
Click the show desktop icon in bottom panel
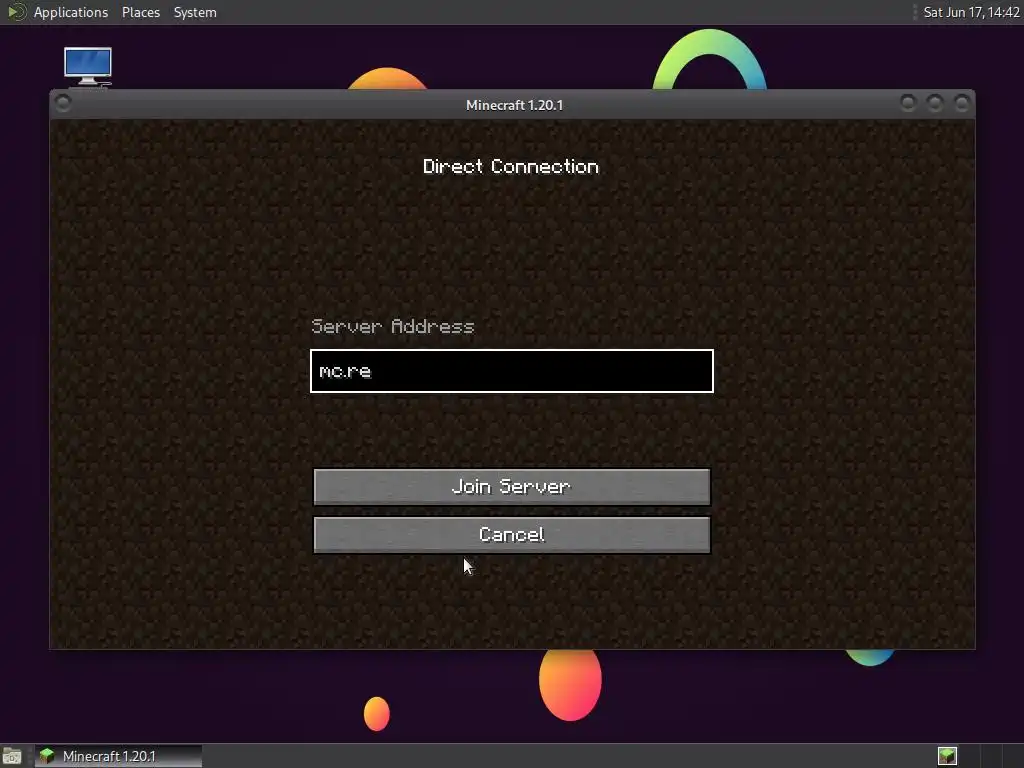tap(12, 756)
